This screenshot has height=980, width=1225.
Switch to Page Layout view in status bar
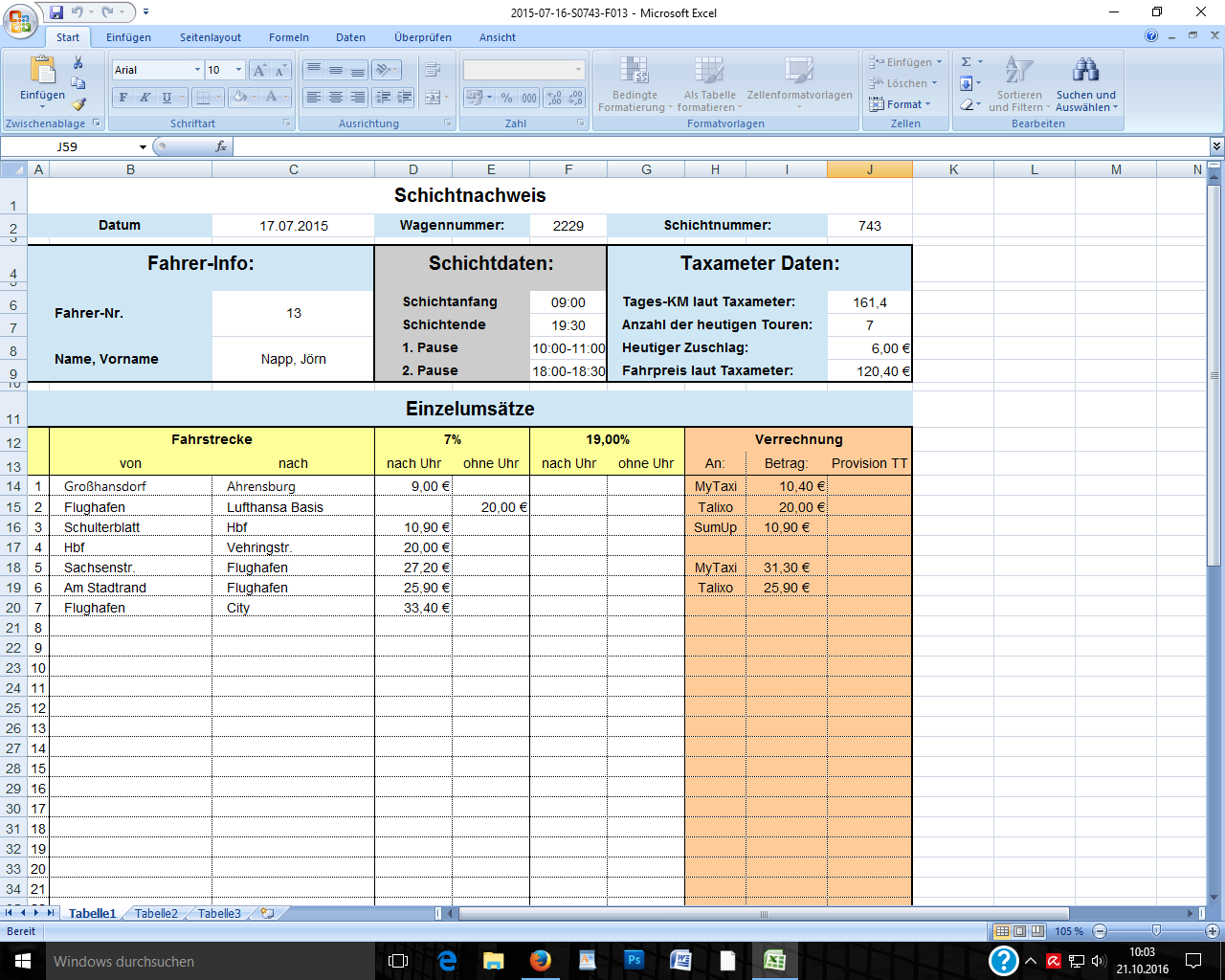(x=1019, y=931)
